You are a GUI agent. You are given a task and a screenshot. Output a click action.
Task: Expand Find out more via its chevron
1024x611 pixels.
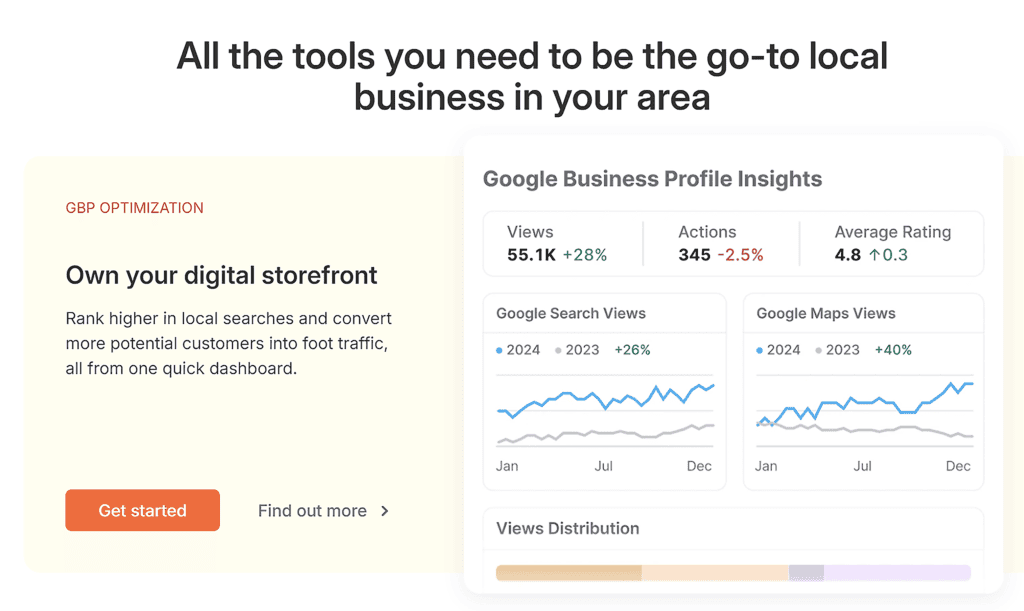pos(384,510)
